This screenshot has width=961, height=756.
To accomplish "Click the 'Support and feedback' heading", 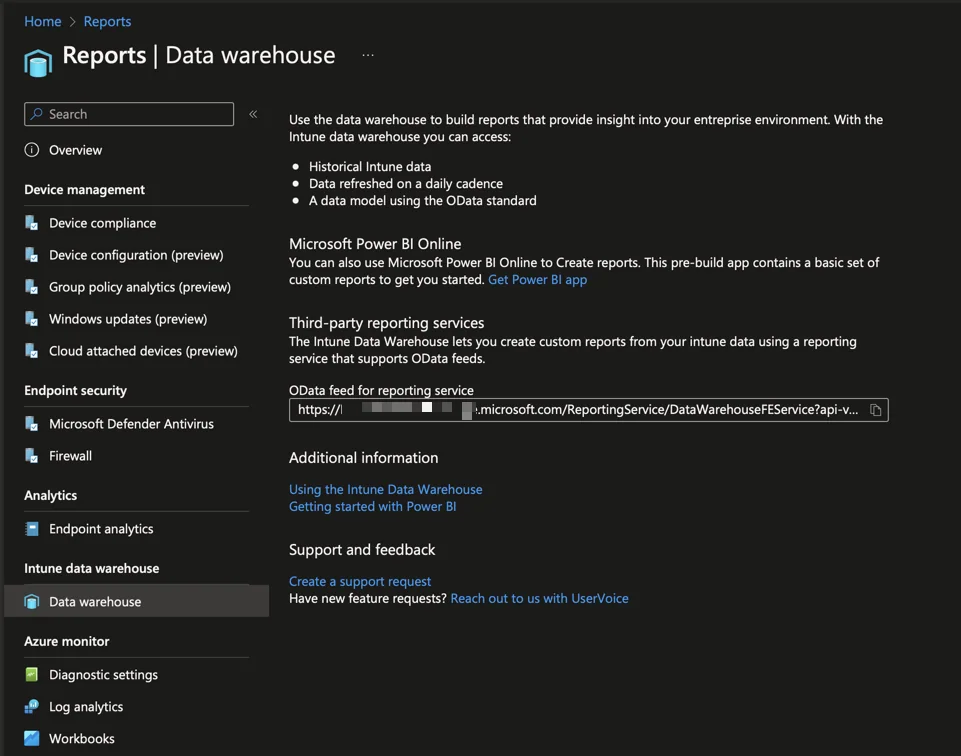I will click(x=362, y=550).
